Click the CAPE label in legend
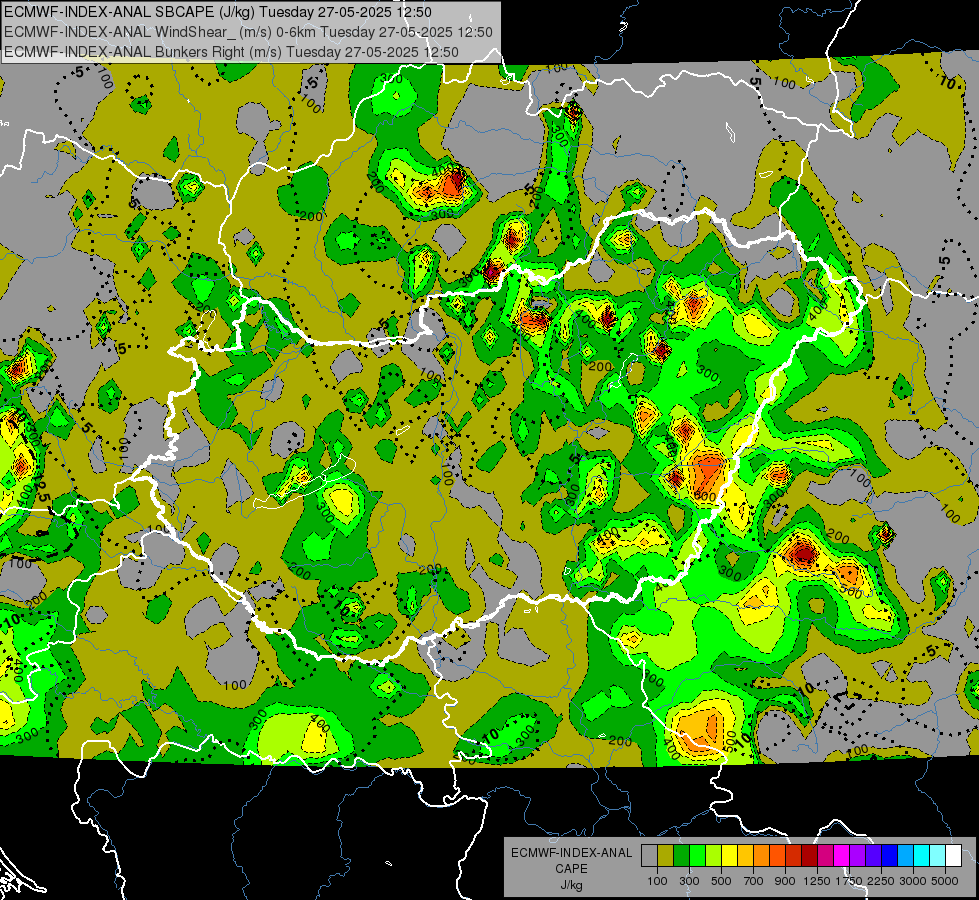This screenshot has width=979, height=900. (x=571, y=869)
